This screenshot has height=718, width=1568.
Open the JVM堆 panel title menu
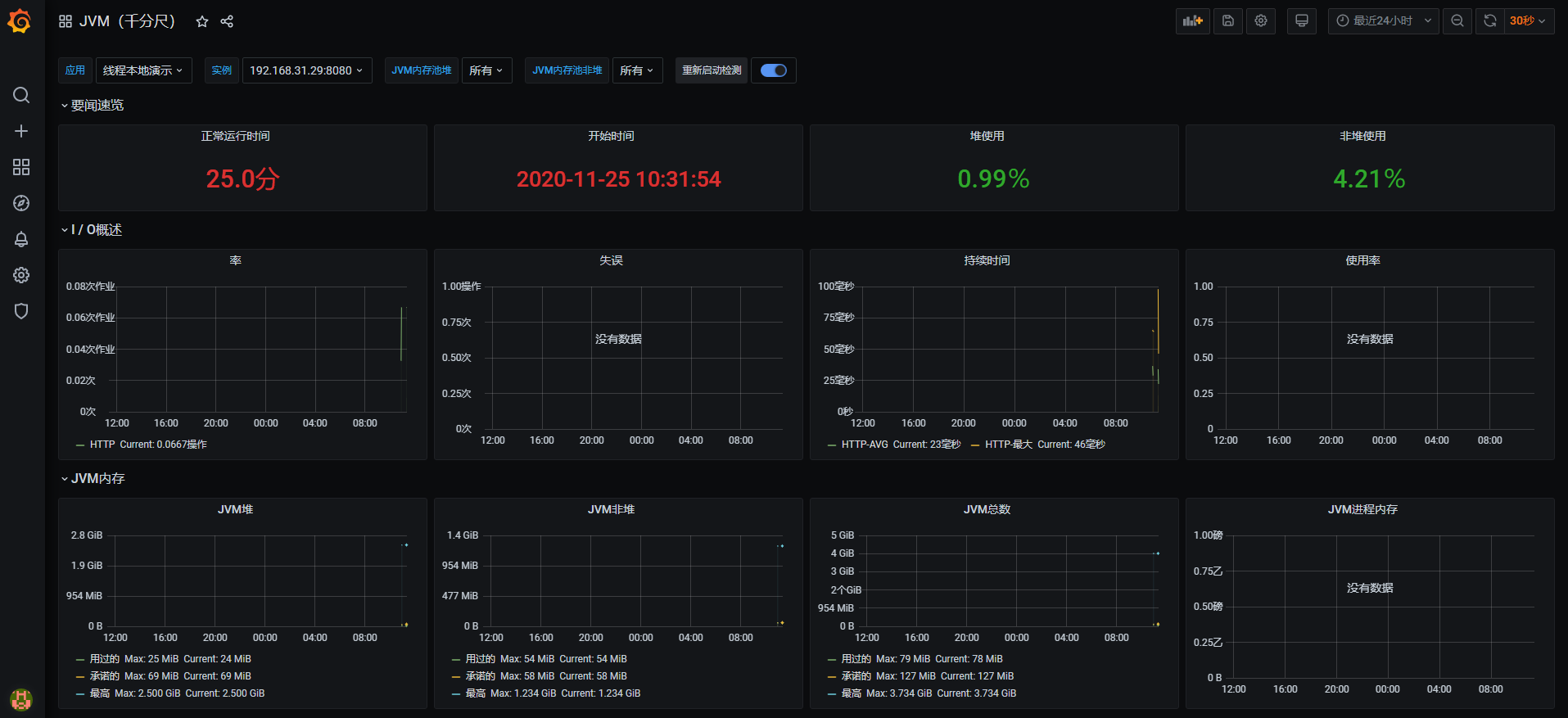pyautogui.click(x=236, y=509)
